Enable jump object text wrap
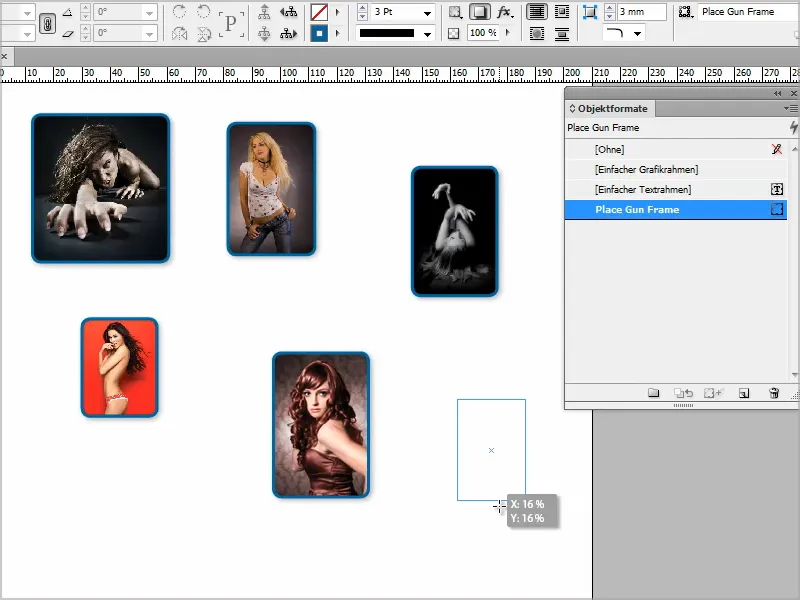The width and height of the screenshot is (800, 600). (562, 34)
